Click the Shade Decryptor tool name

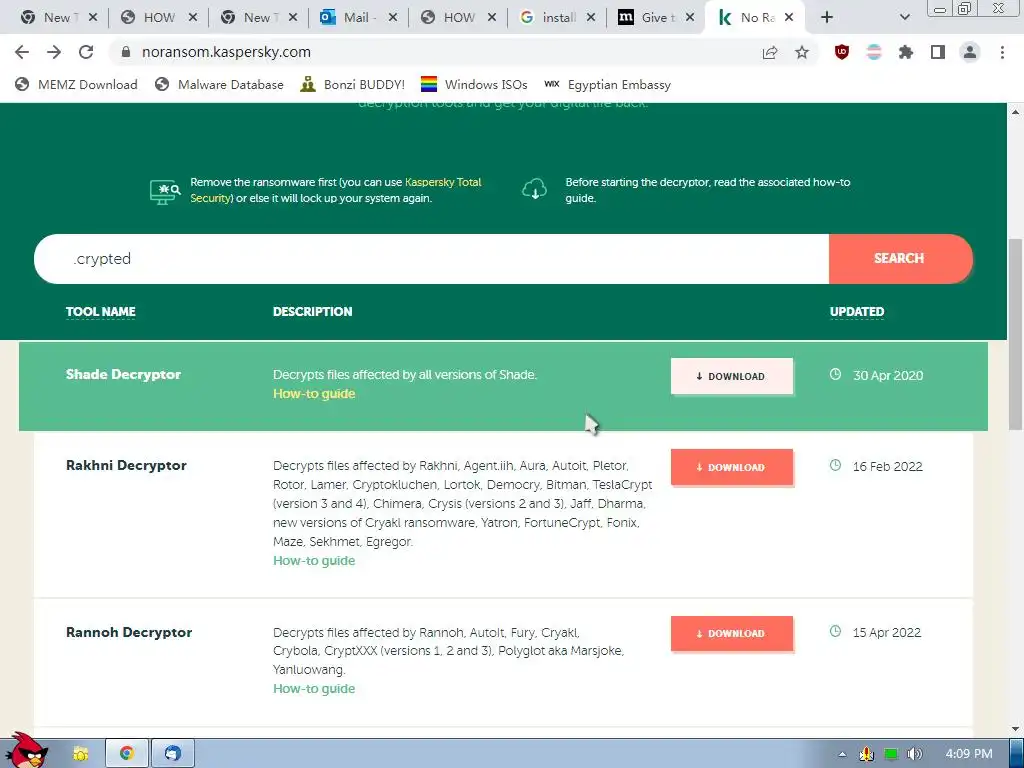(123, 375)
